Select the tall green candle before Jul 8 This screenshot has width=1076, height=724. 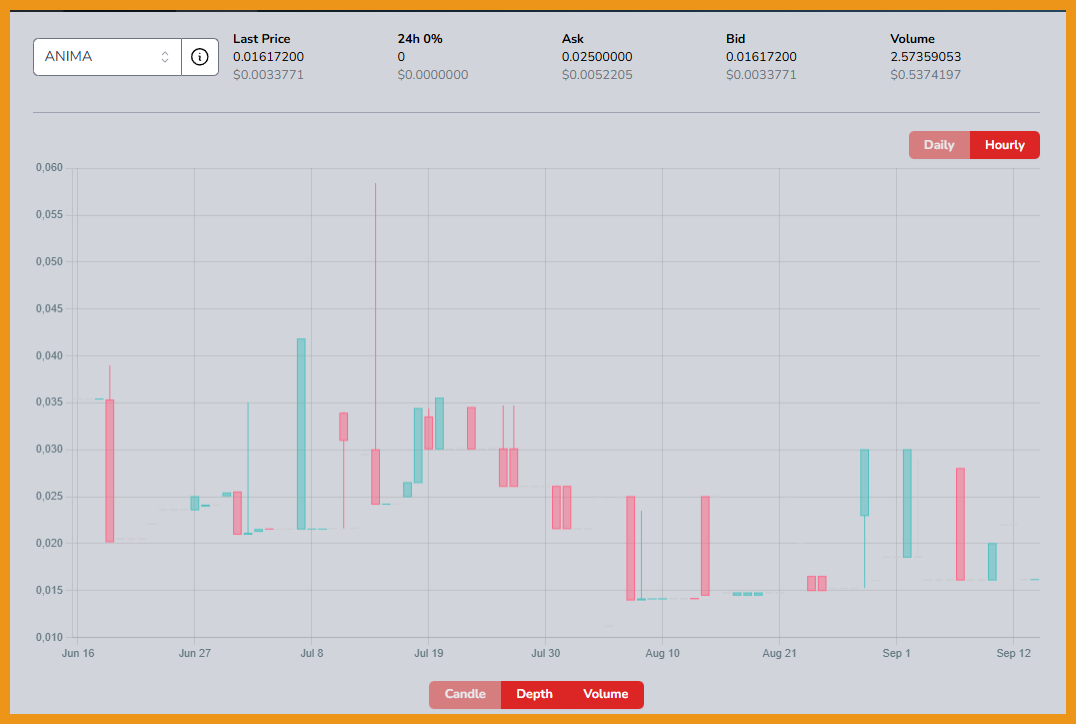point(301,433)
